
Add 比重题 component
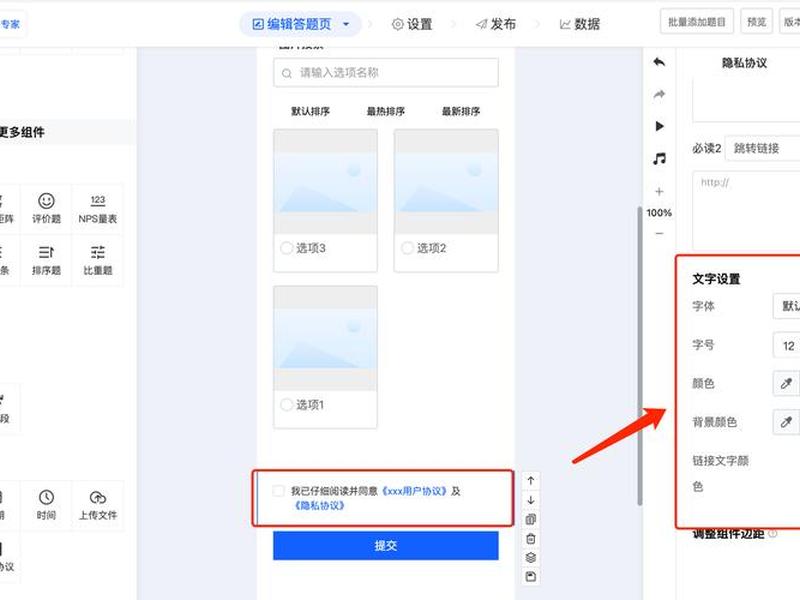point(97,260)
